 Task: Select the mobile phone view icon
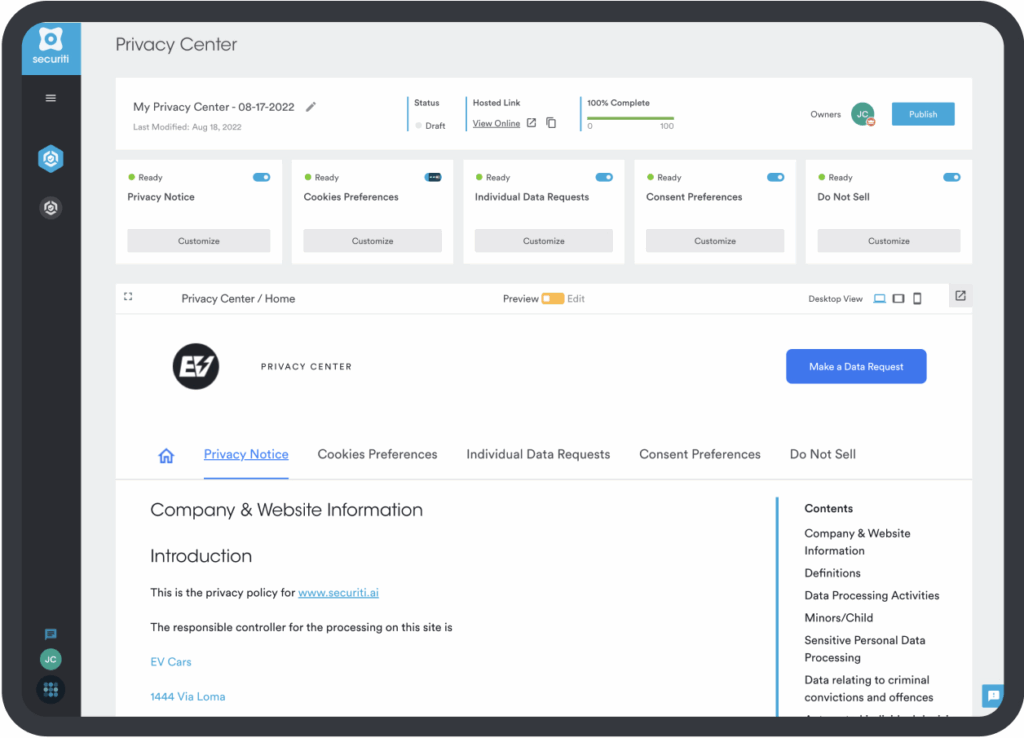pos(917,298)
